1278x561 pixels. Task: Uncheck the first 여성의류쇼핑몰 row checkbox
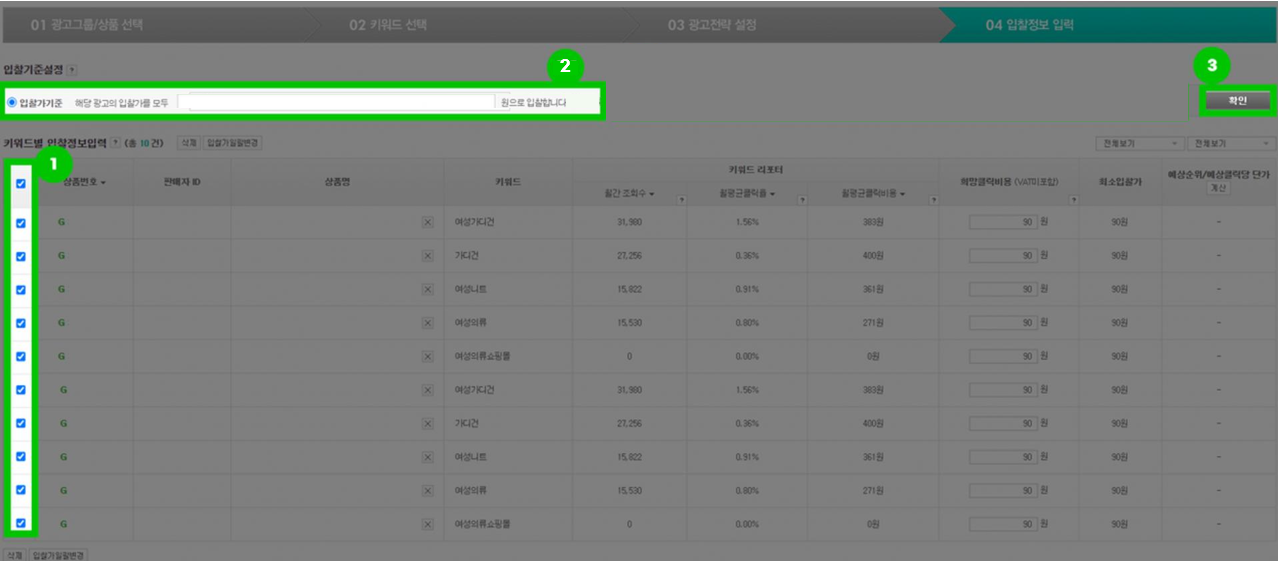(x=21, y=357)
